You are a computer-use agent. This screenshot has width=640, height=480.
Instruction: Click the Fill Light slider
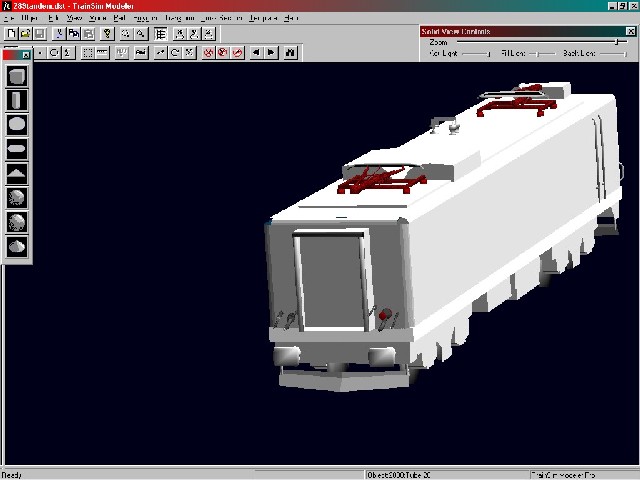[539, 53]
